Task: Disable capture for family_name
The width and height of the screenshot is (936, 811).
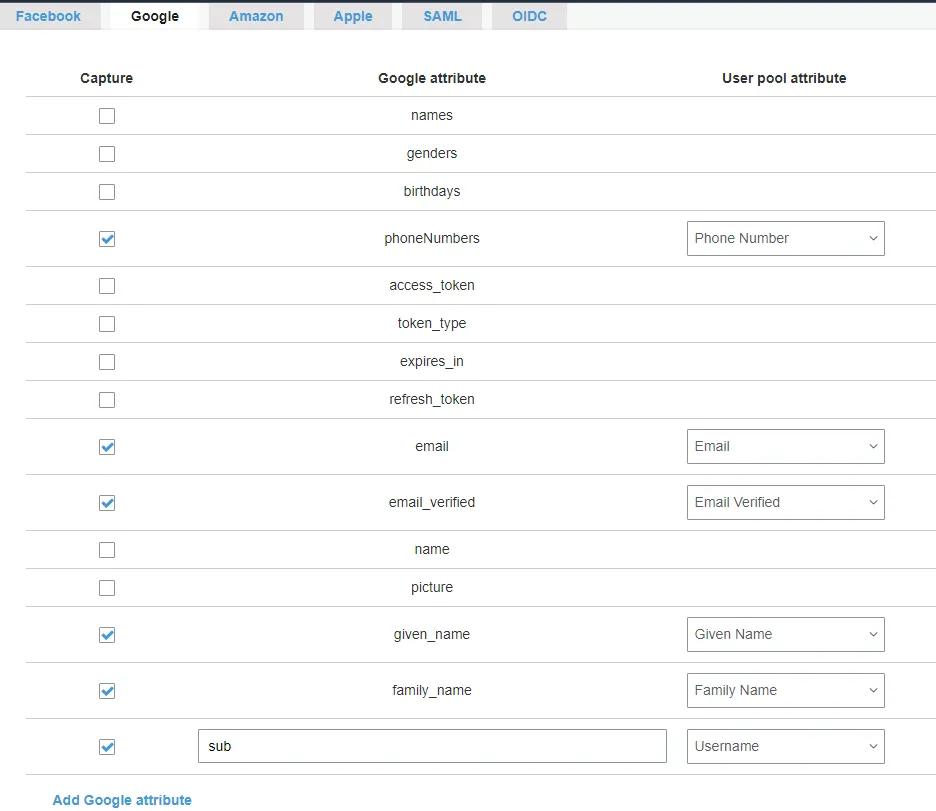Action: (x=107, y=691)
